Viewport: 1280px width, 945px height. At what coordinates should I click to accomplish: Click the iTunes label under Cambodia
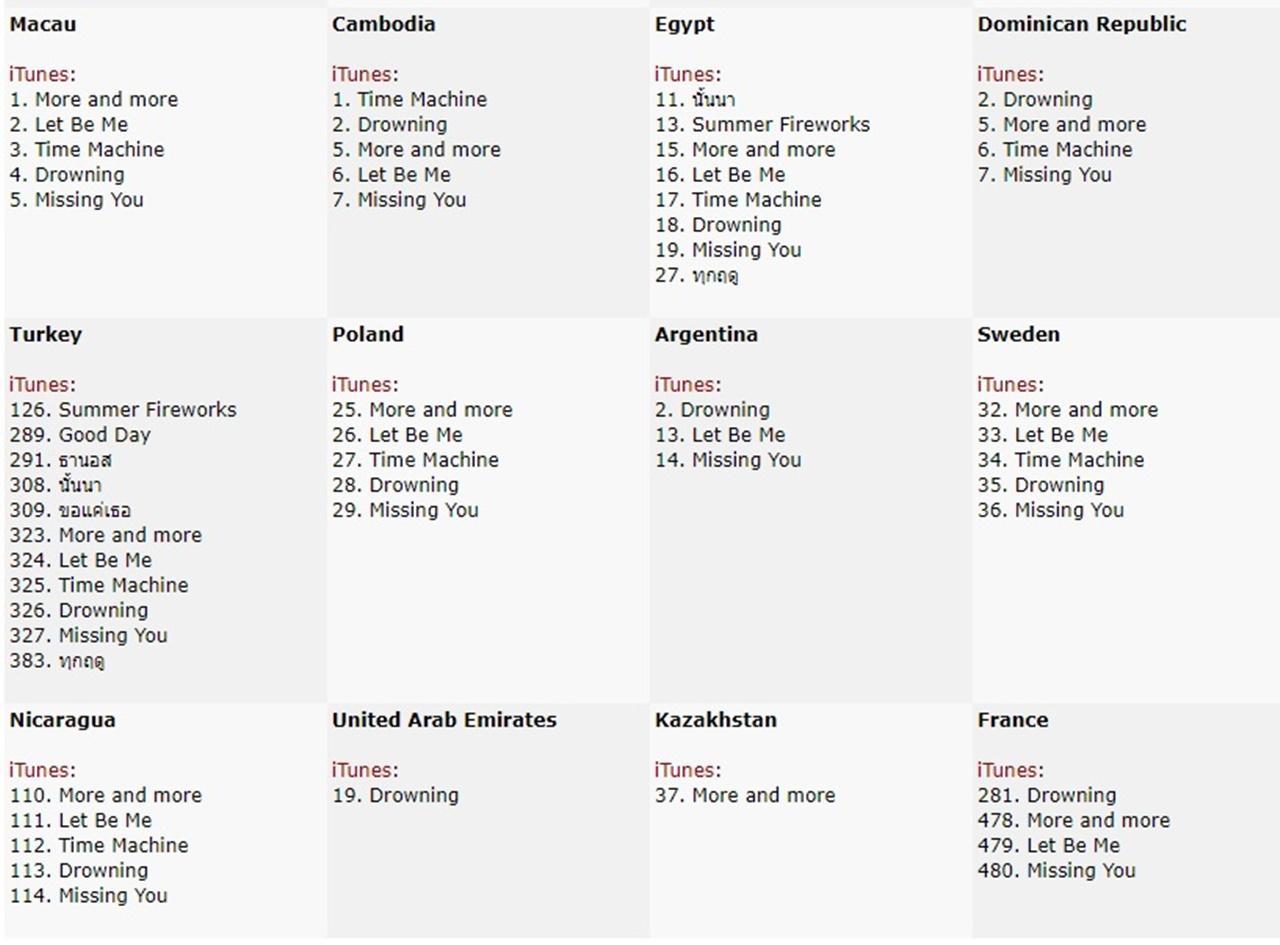(x=364, y=74)
